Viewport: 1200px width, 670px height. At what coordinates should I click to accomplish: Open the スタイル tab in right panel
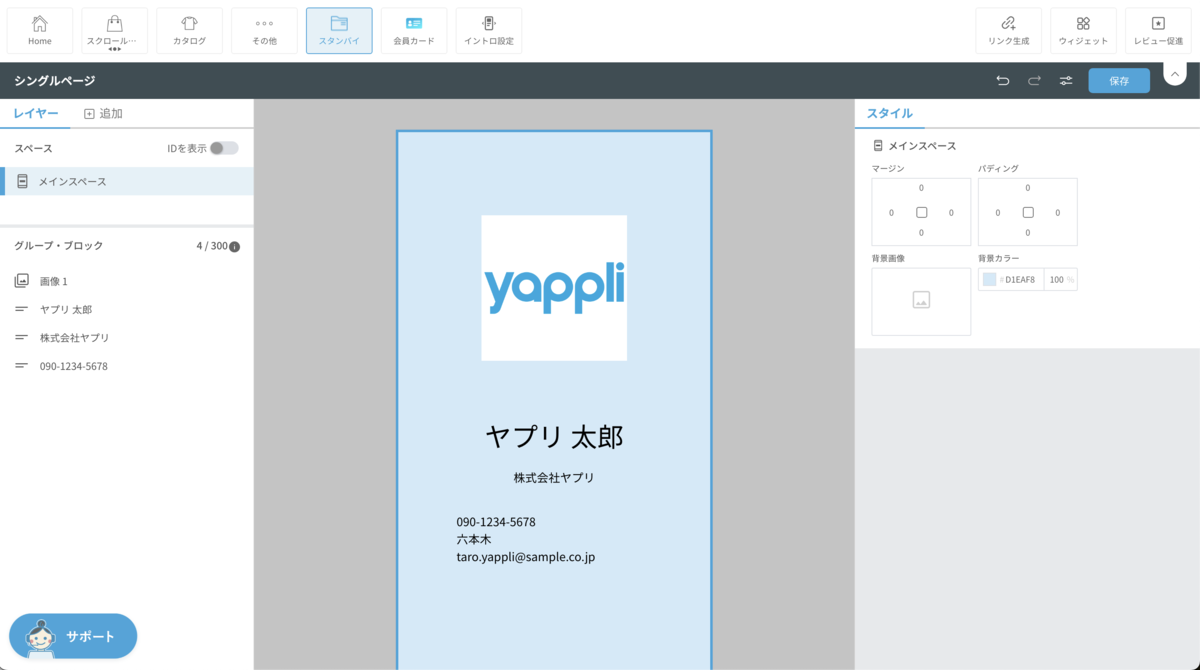click(889, 114)
